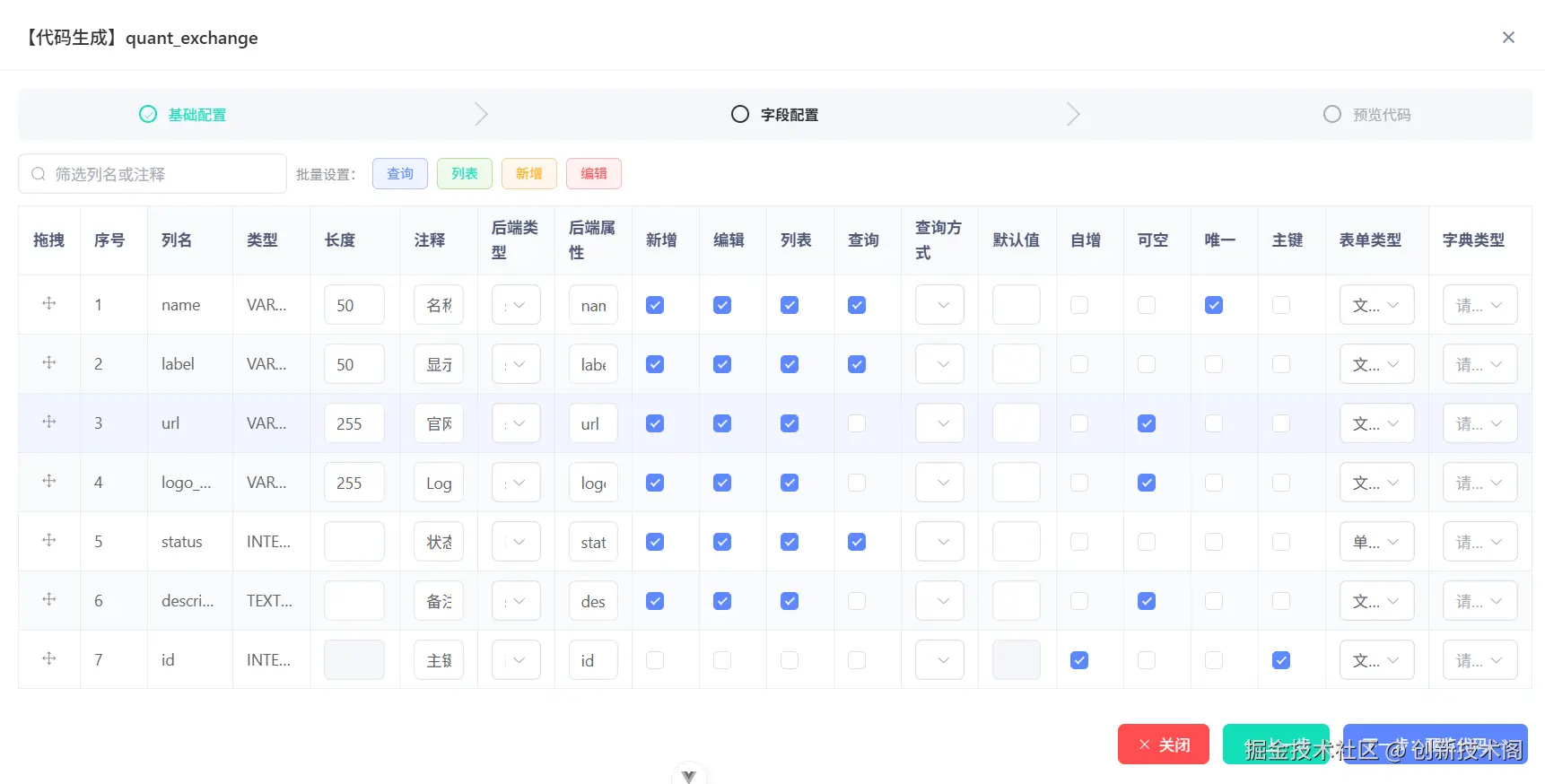The width and height of the screenshot is (1545, 784).
Task: Click batch setting 查询 tag
Action: (x=400, y=173)
